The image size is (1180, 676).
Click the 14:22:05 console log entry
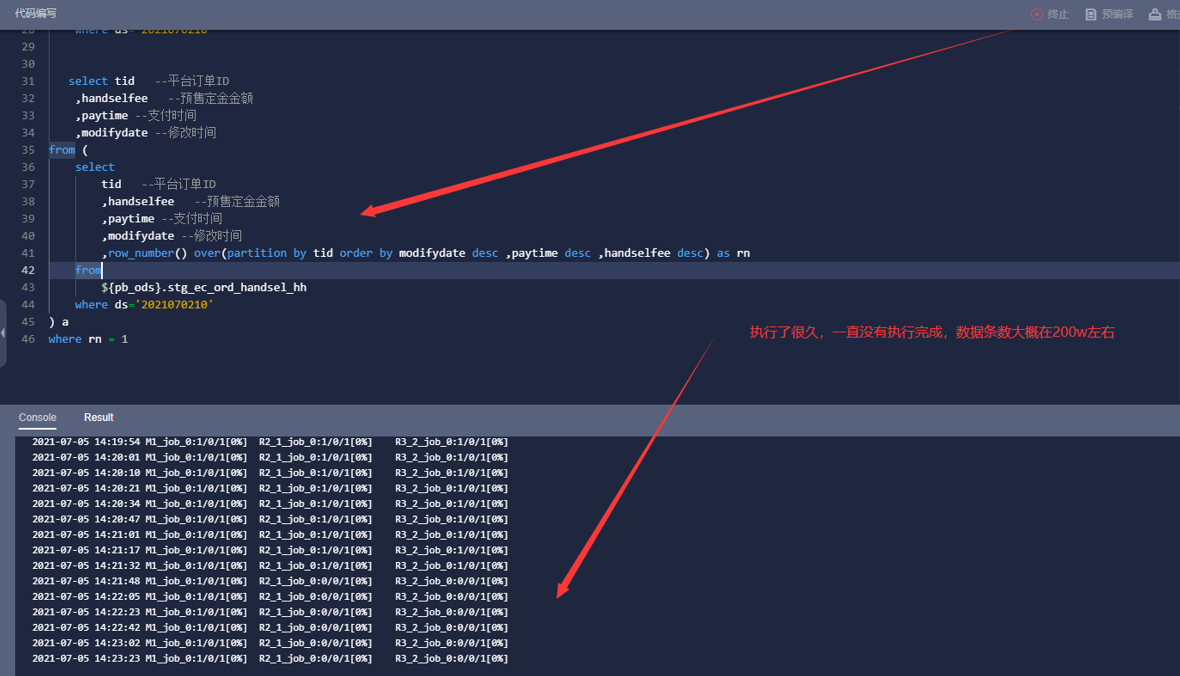pos(269,597)
